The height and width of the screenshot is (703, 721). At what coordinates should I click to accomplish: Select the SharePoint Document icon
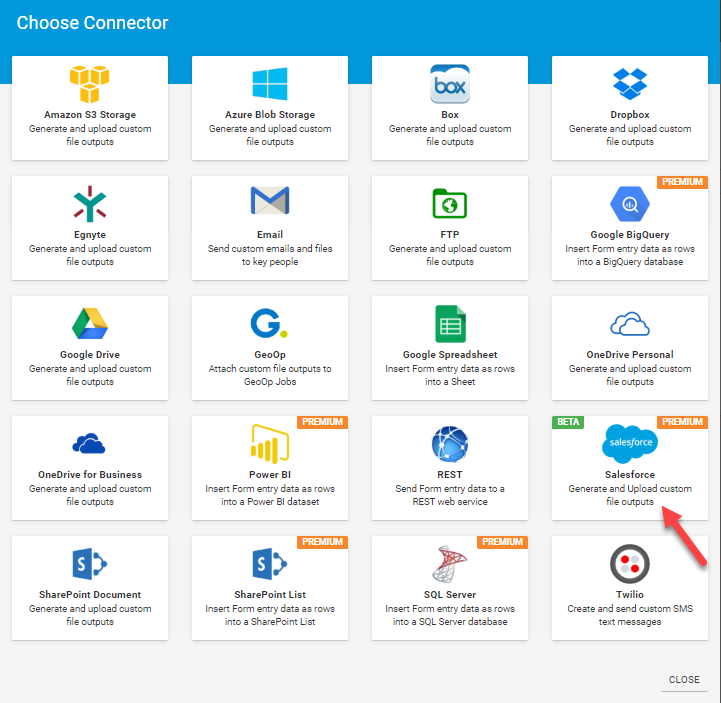(90, 564)
